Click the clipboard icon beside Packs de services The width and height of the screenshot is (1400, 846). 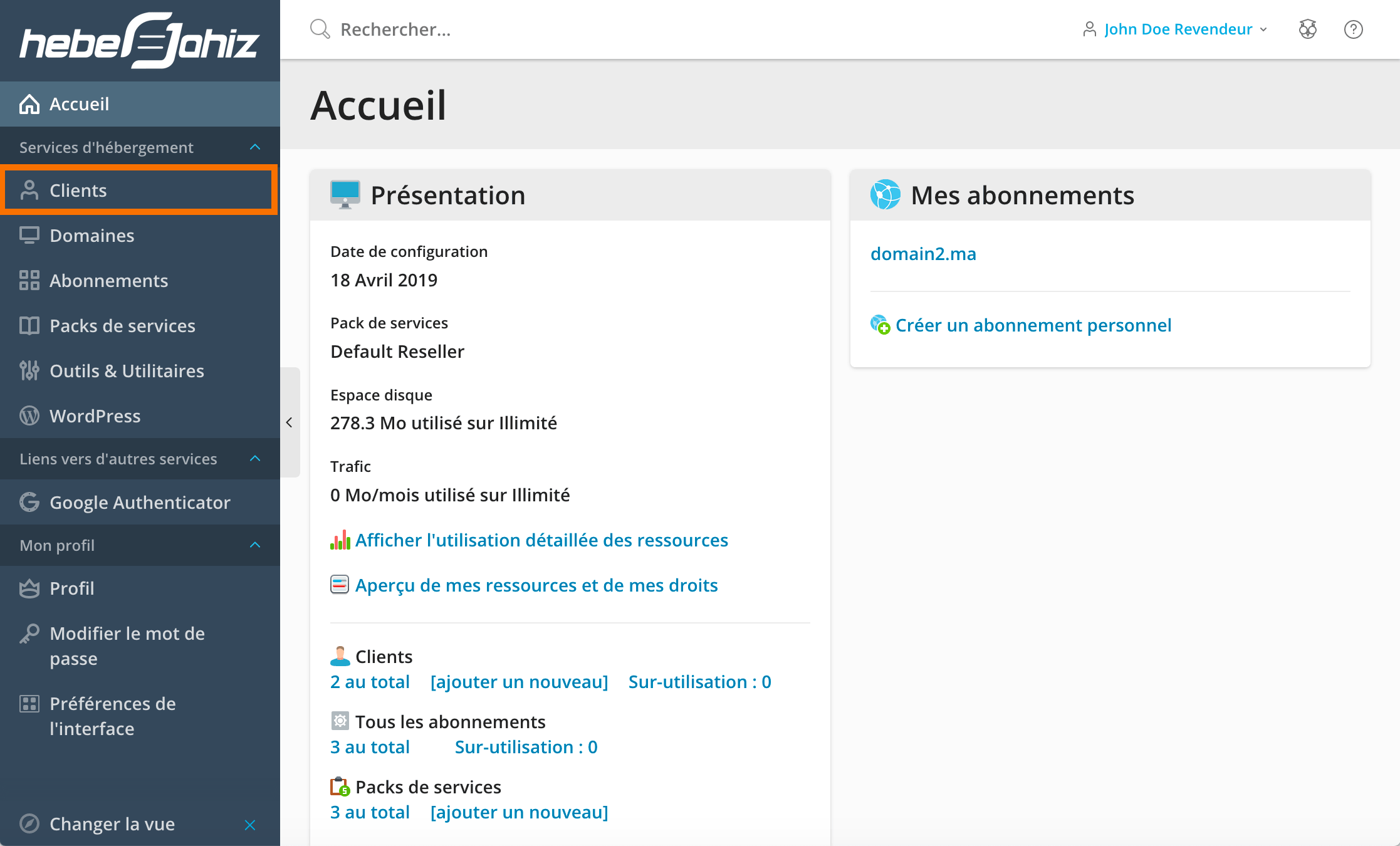(340, 786)
